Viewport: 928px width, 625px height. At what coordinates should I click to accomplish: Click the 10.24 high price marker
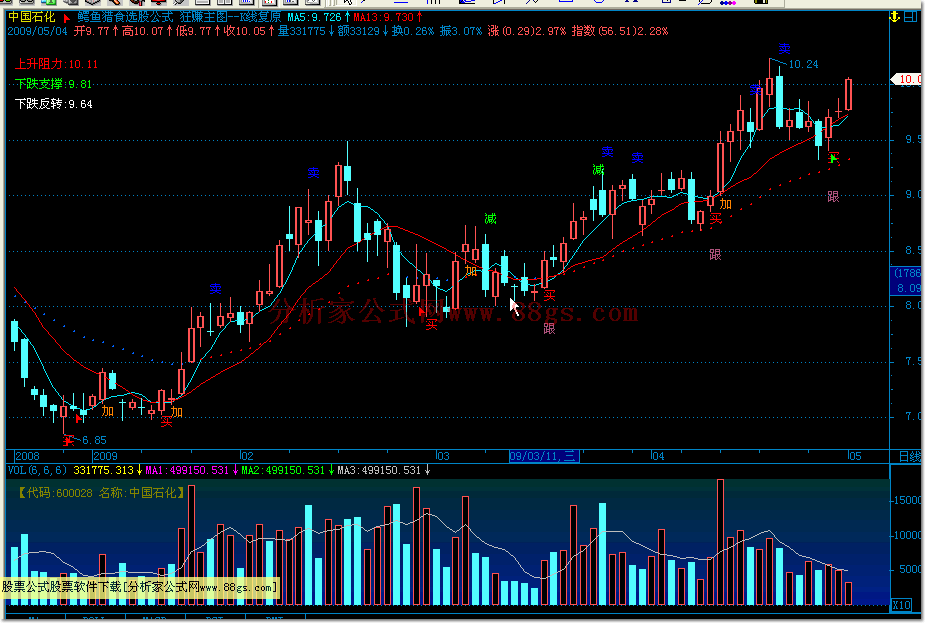click(x=804, y=64)
